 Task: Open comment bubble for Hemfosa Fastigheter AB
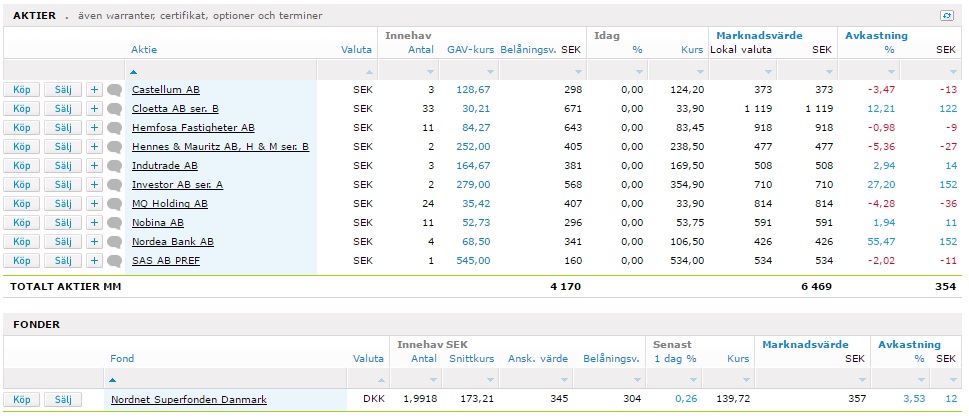tap(114, 128)
